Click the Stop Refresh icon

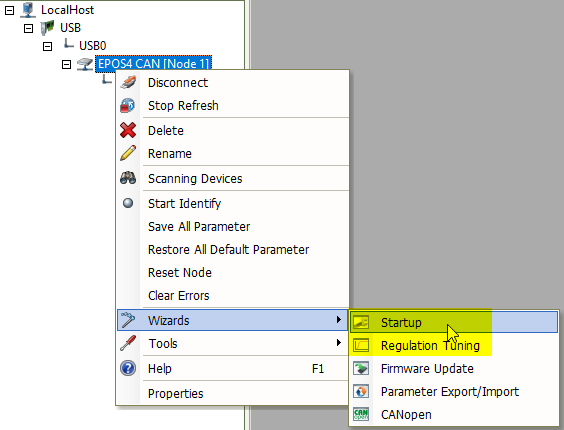point(128,106)
